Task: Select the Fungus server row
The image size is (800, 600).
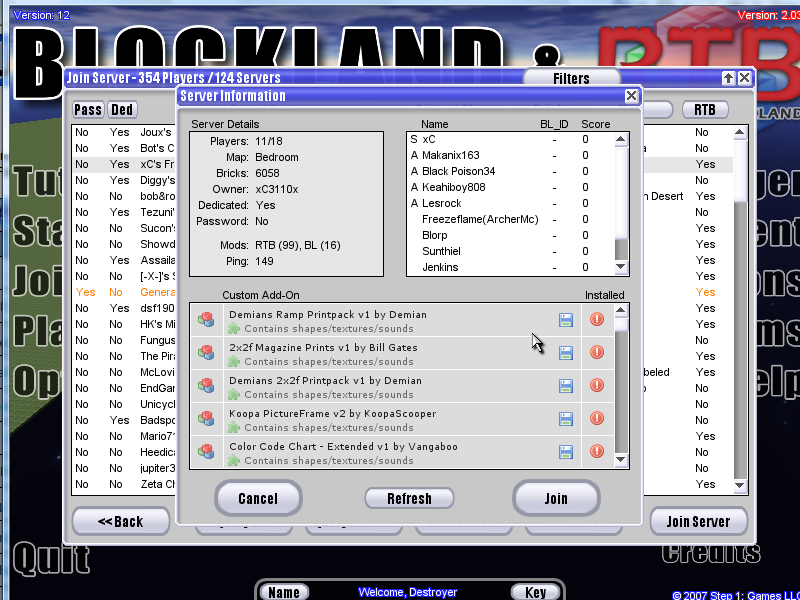Action: point(125,340)
